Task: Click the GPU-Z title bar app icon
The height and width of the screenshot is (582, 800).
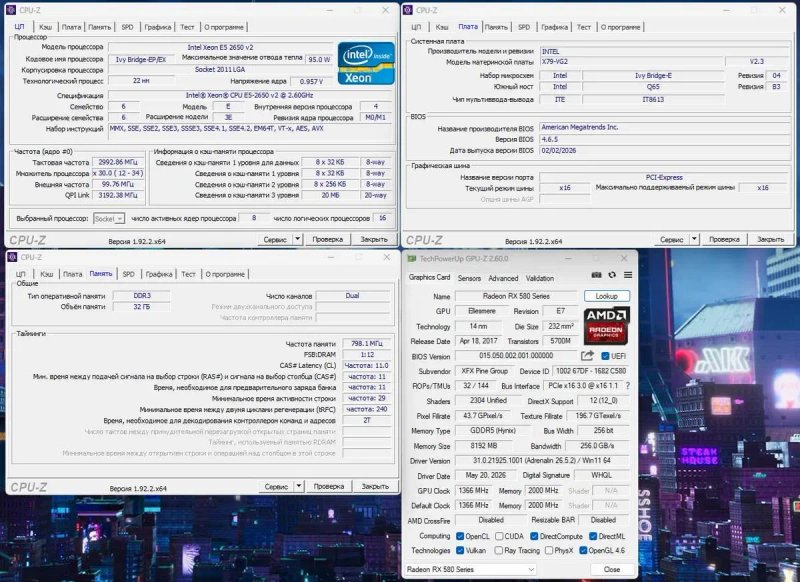Action: (x=411, y=259)
